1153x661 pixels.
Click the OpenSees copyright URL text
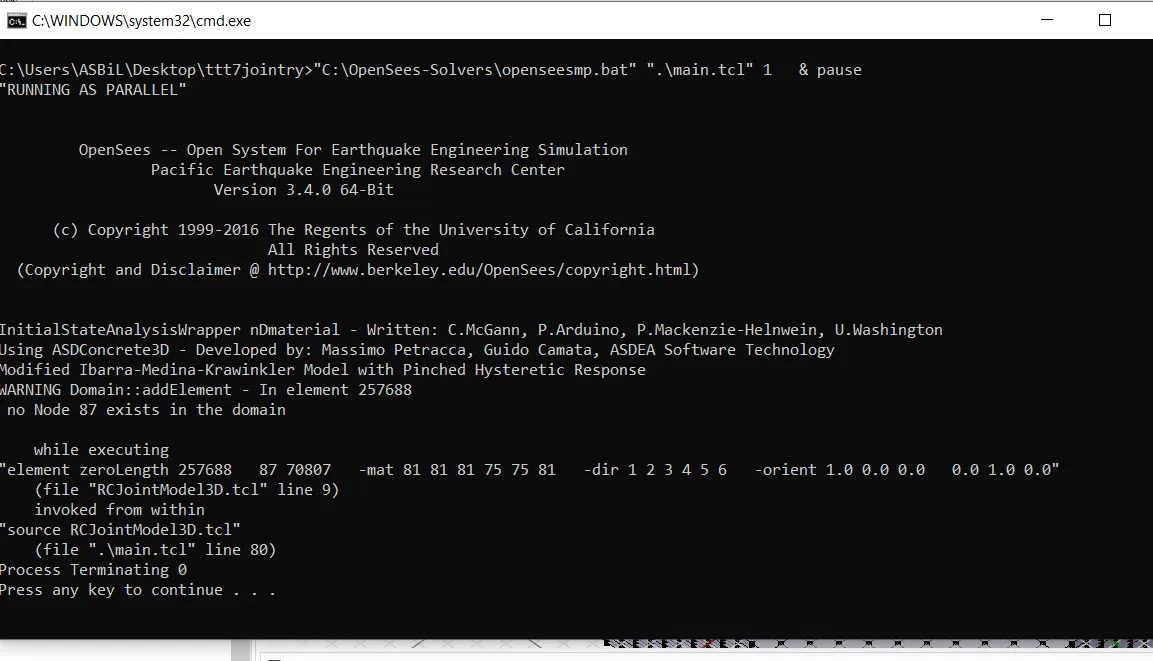(482, 270)
